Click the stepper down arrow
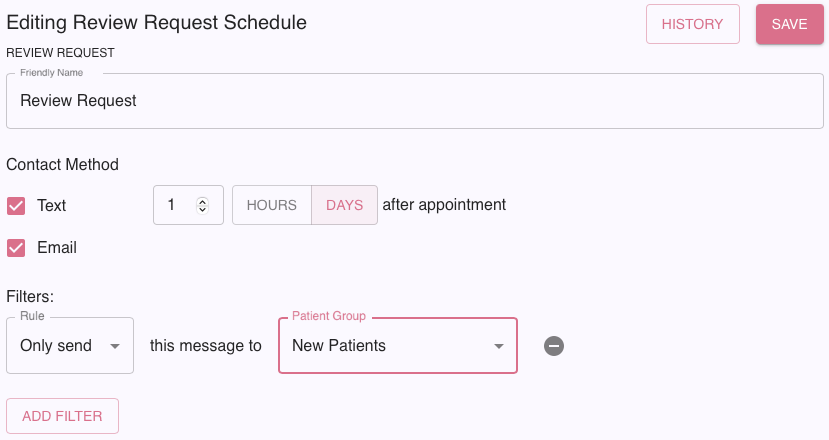Viewport: 829px width, 440px height. point(203,210)
